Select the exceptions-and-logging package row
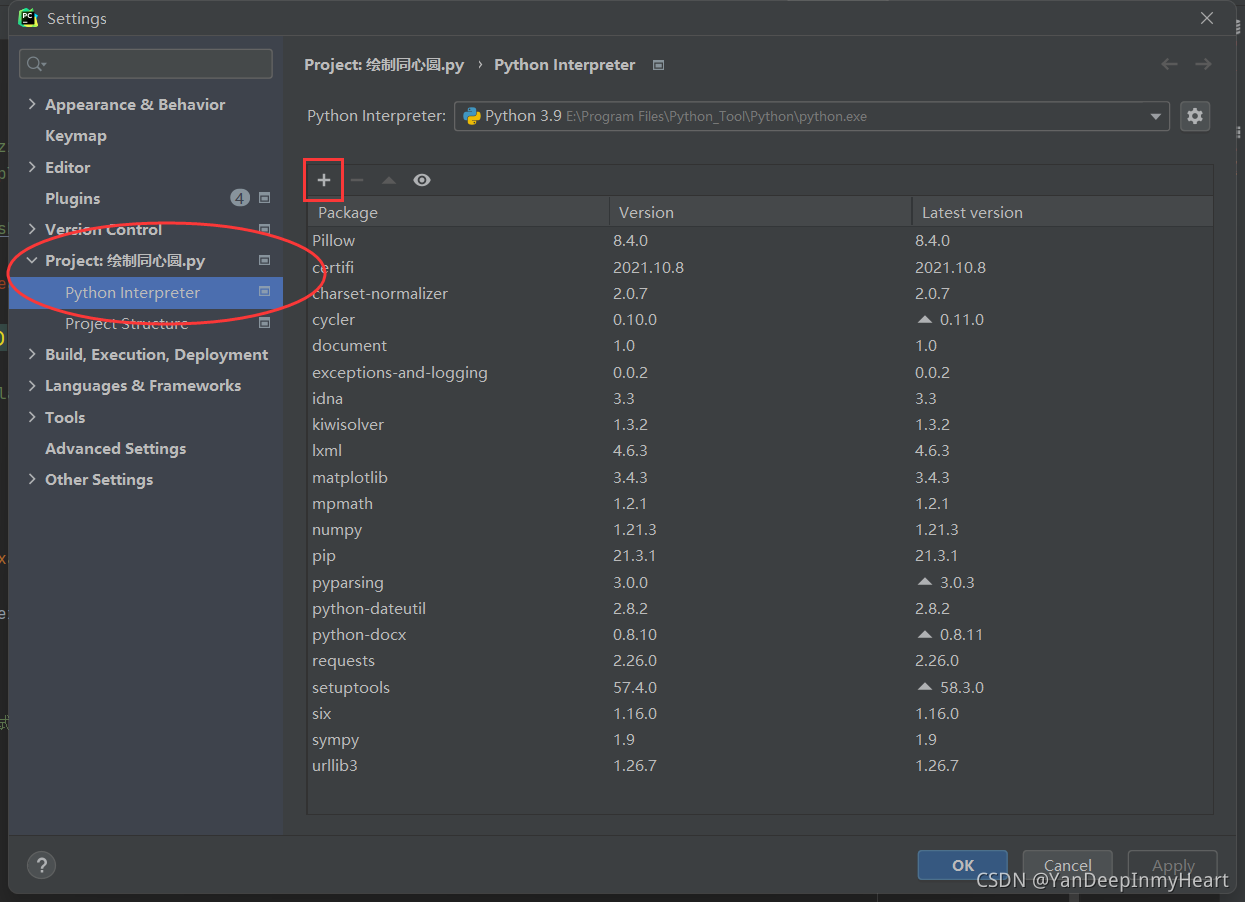 [760, 372]
